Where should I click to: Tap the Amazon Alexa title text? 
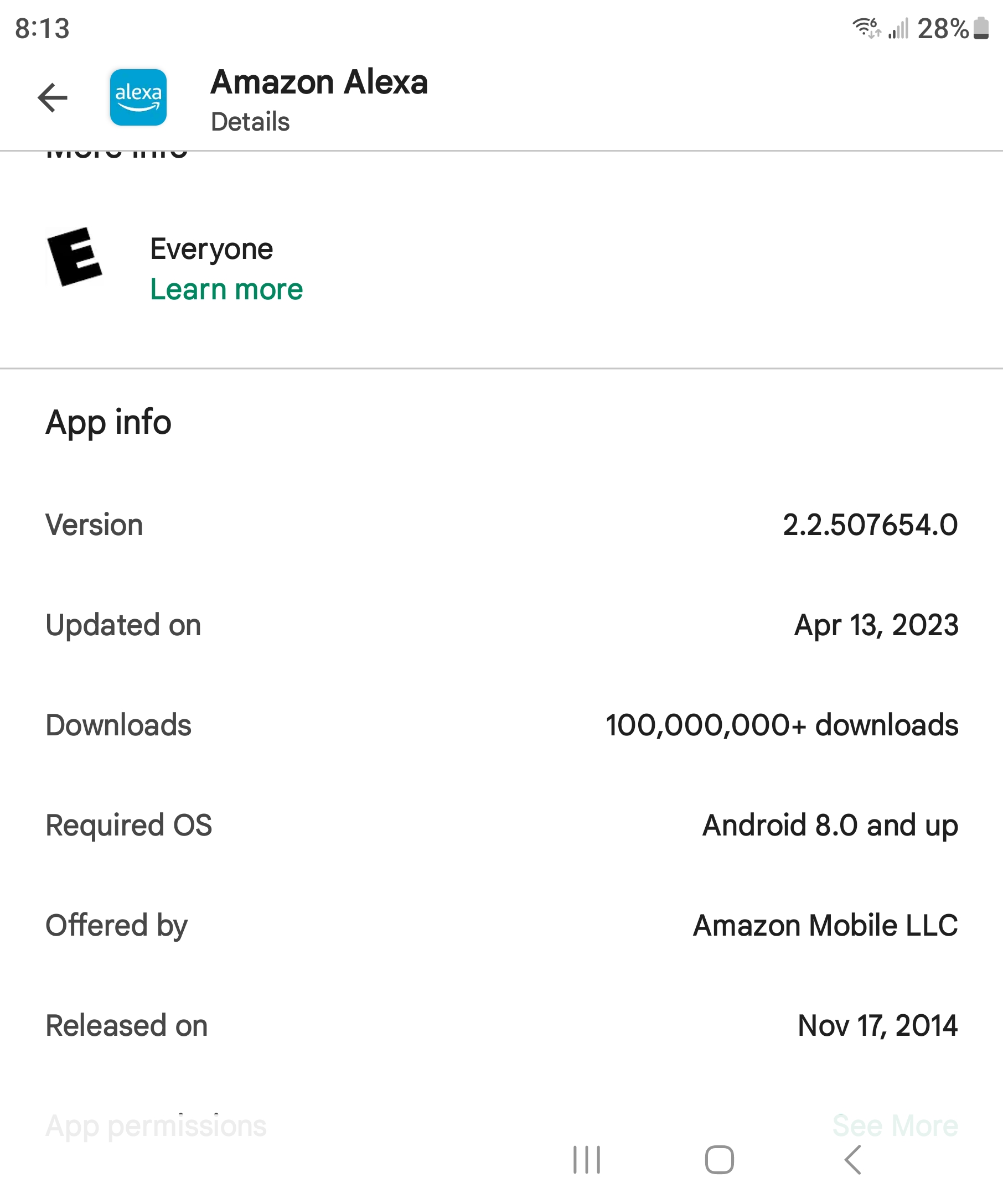point(319,82)
